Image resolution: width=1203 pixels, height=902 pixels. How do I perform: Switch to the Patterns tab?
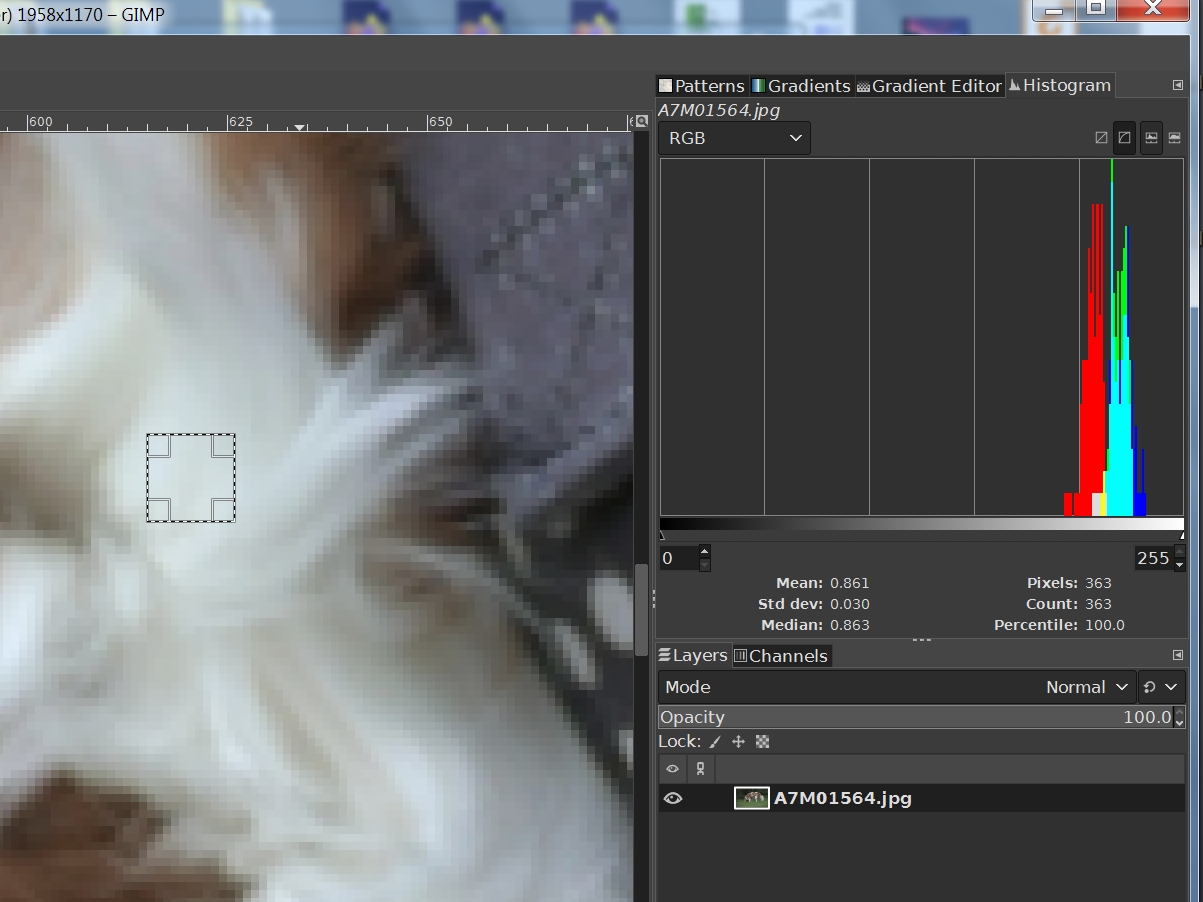(x=701, y=86)
